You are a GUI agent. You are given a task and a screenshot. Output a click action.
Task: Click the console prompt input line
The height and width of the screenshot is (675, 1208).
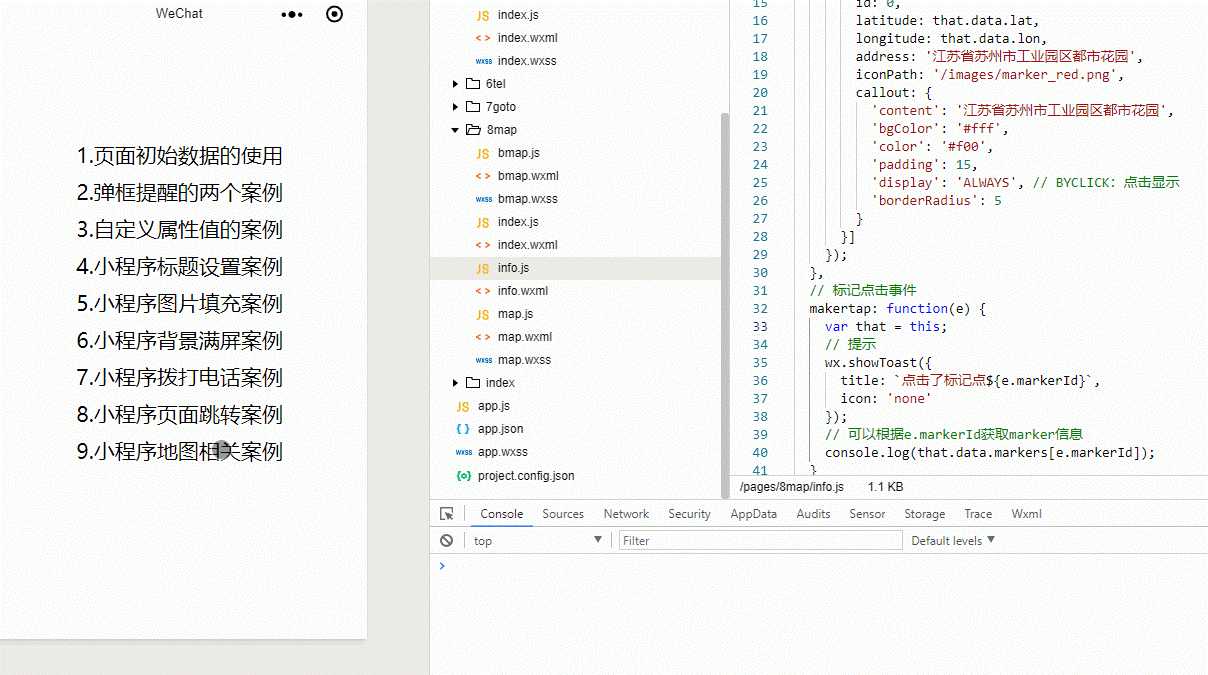pyautogui.click(x=820, y=566)
